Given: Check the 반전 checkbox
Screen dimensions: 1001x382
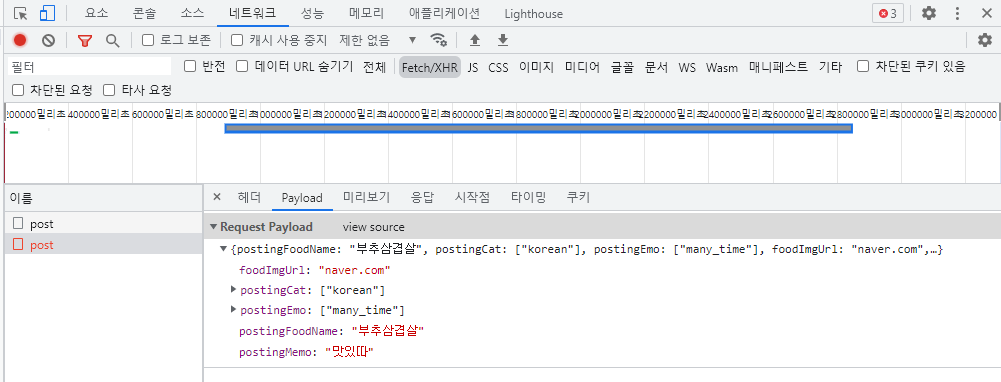Looking at the screenshot, I should click(x=190, y=66).
